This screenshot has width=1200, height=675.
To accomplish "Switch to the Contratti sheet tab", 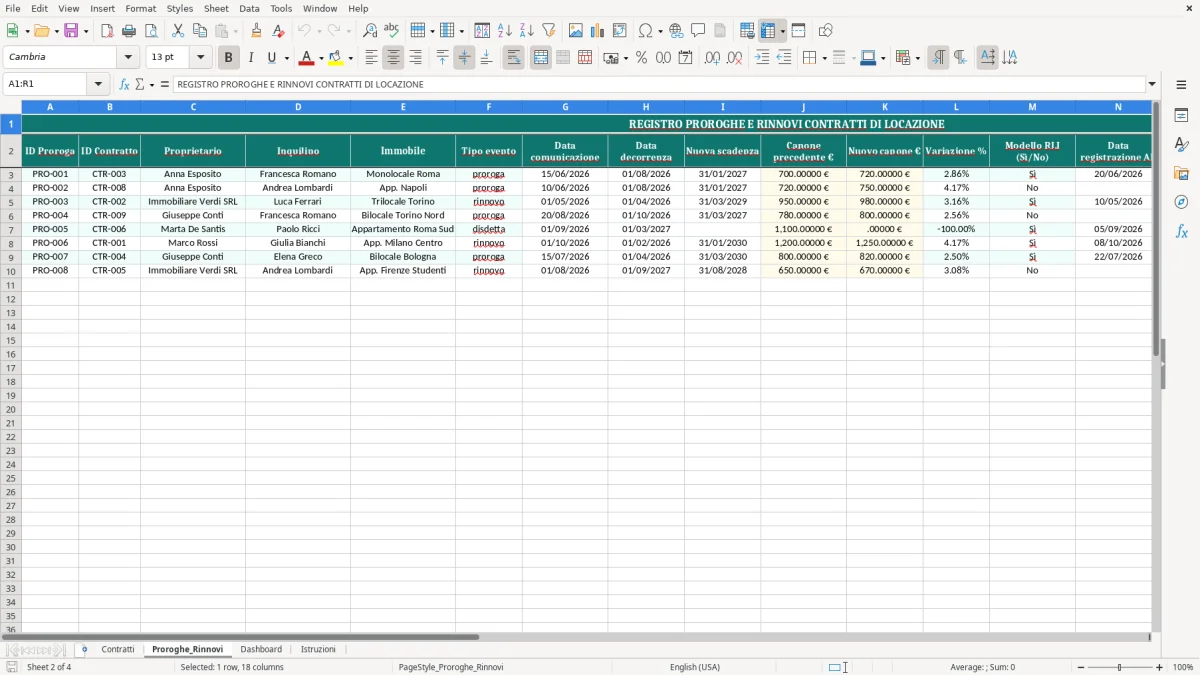I will tap(118, 649).
